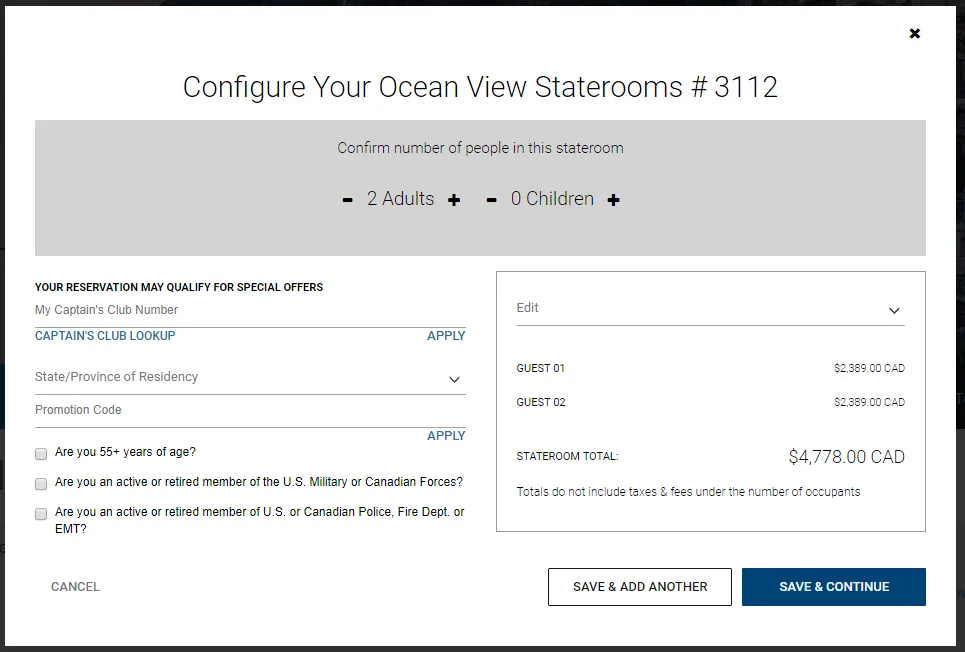This screenshot has width=965, height=652.
Task: Apply the promotion code
Action: tap(446, 436)
